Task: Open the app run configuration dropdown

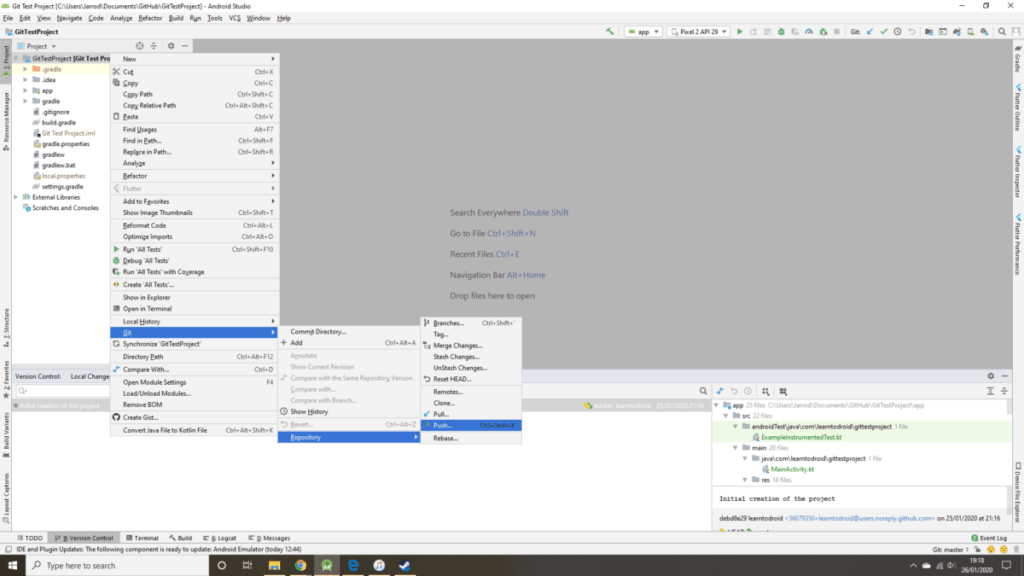Action: [x=643, y=32]
